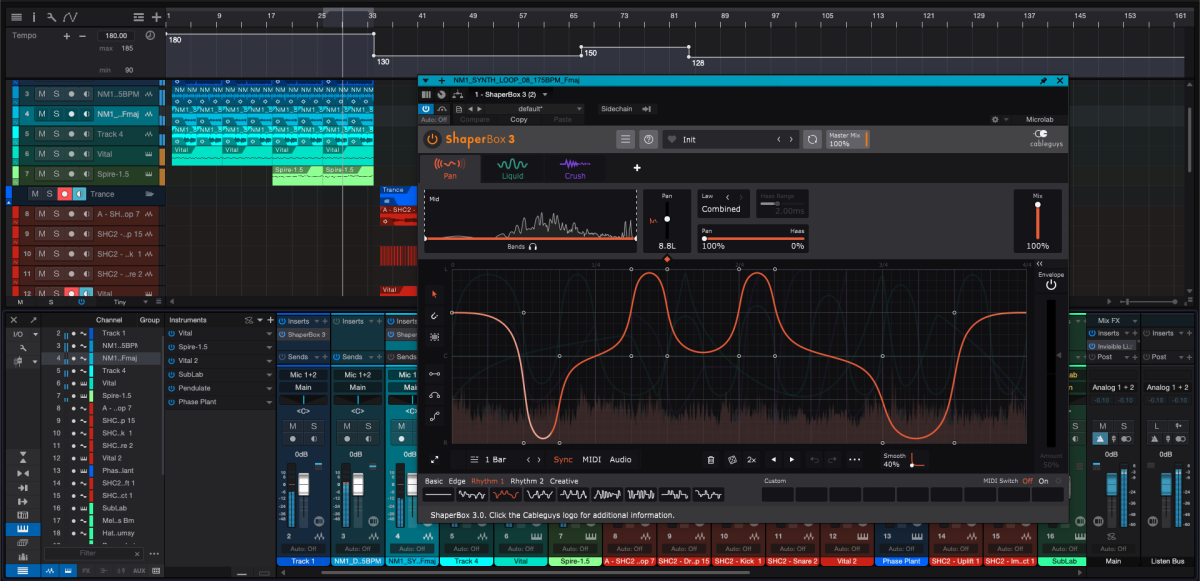Select Audio trigger mode
Image resolution: width=1200 pixels, height=581 pixels.
point(621,460)
